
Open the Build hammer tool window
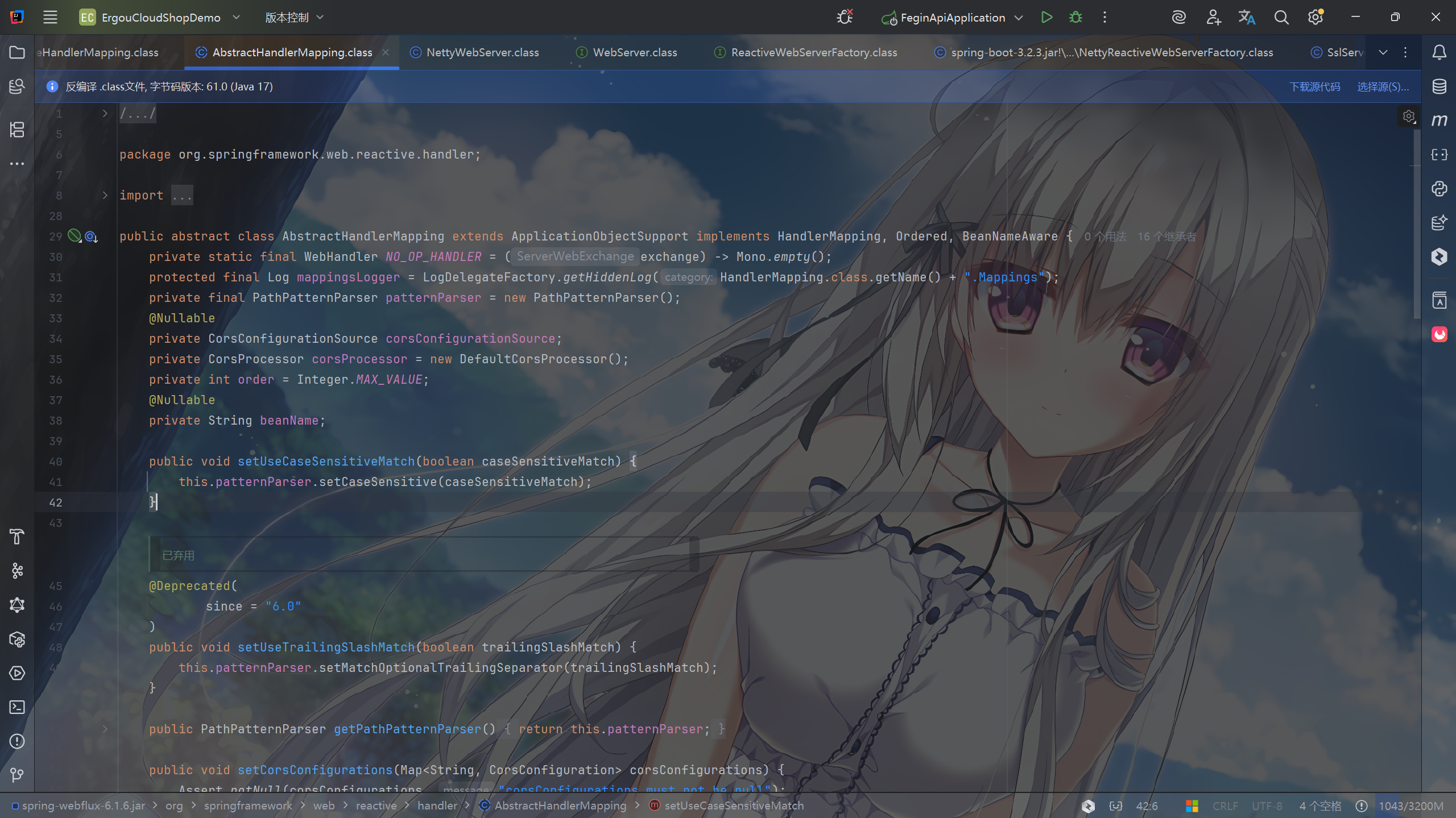[17, 536]
